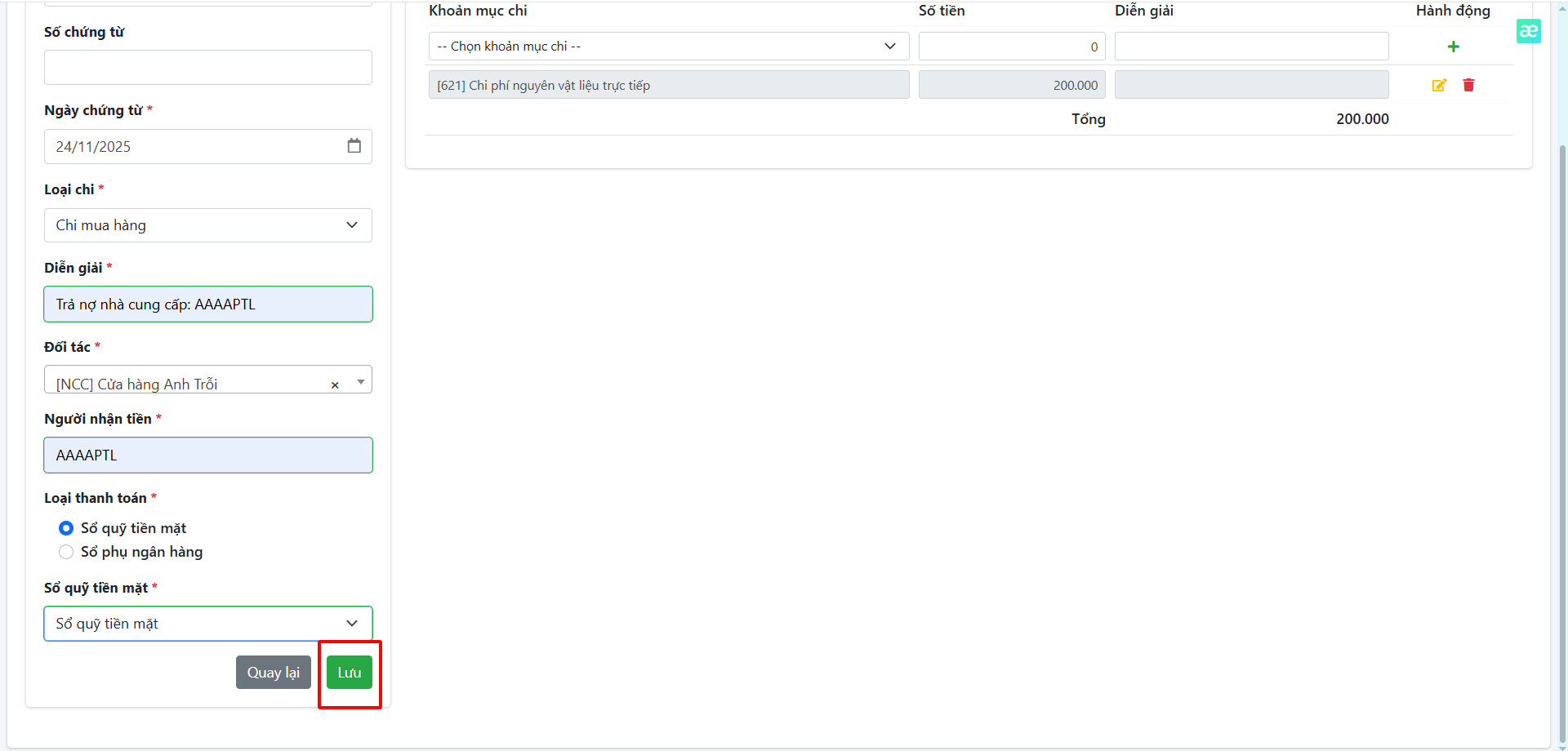Expand the Chọn khoản mục chi dropdown
Image resolution: width=1568 pixels, height=751 pixels.
pyautogui.click(x=668, y=47)
